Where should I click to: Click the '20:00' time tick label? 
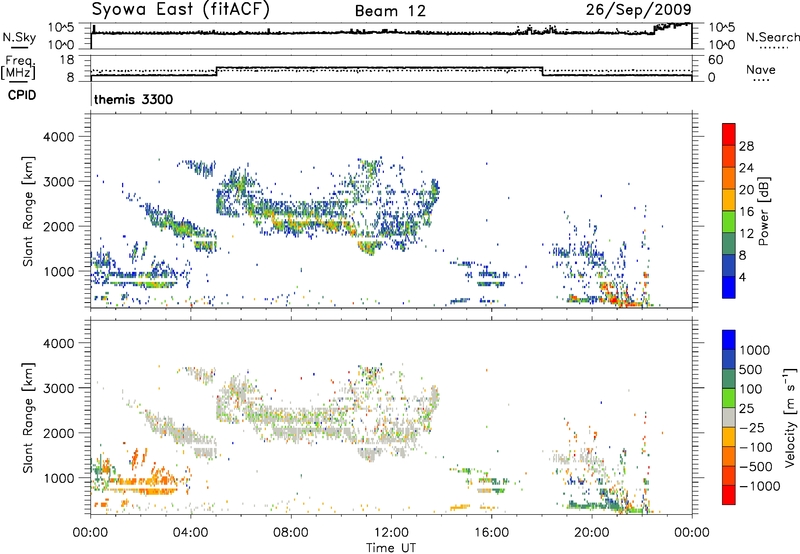click(592, 533)
